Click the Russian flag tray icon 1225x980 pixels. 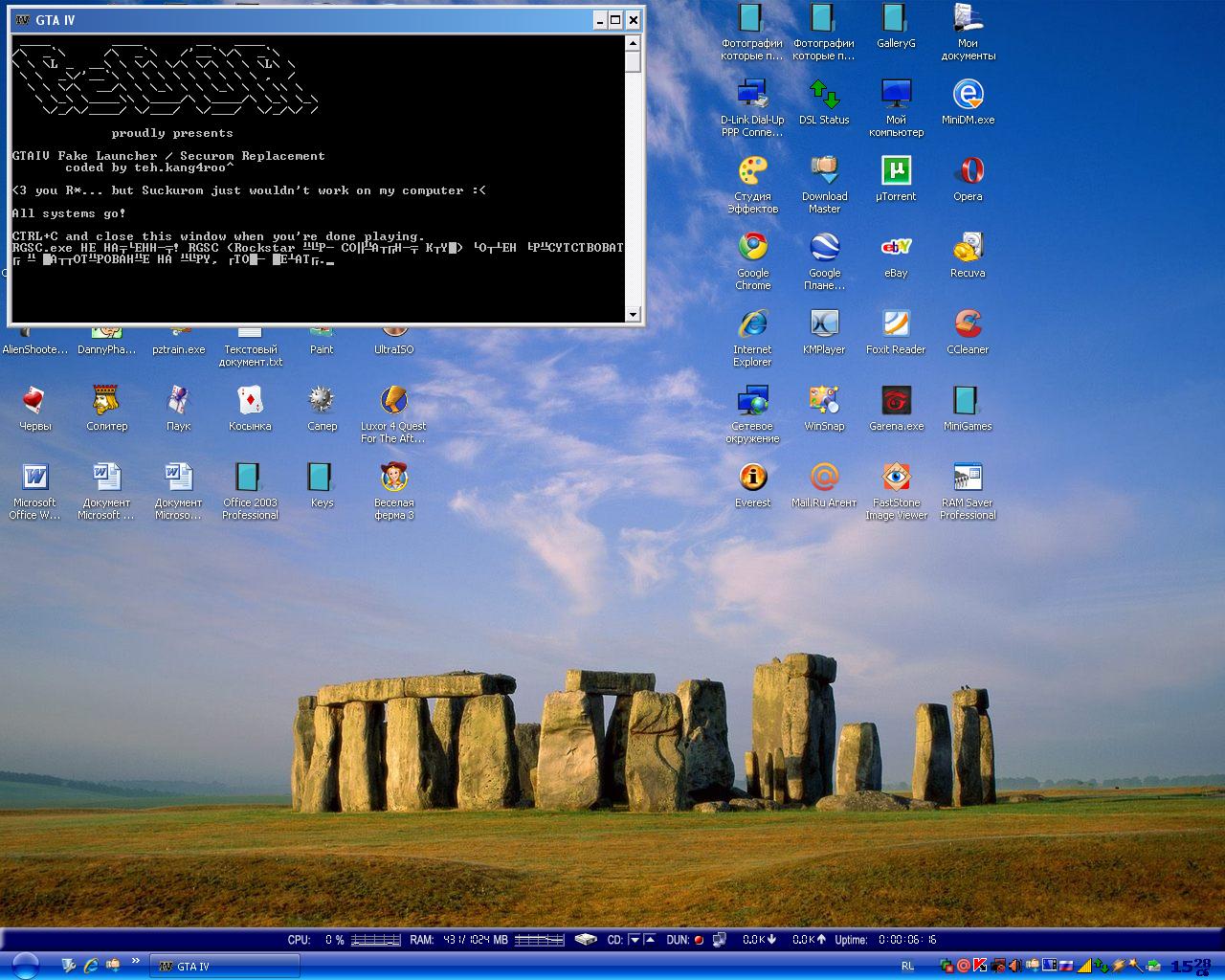click(x=1065, y=966)
